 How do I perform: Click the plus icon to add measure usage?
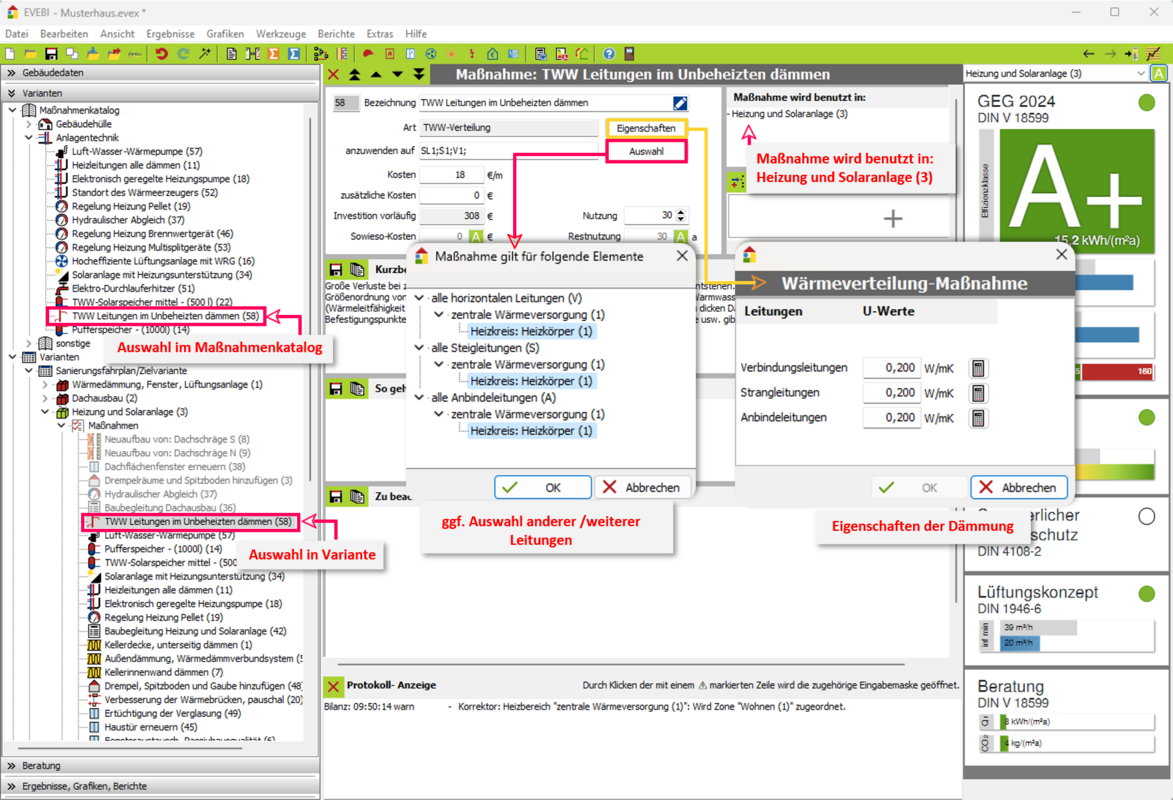click(x=892, y=219)
